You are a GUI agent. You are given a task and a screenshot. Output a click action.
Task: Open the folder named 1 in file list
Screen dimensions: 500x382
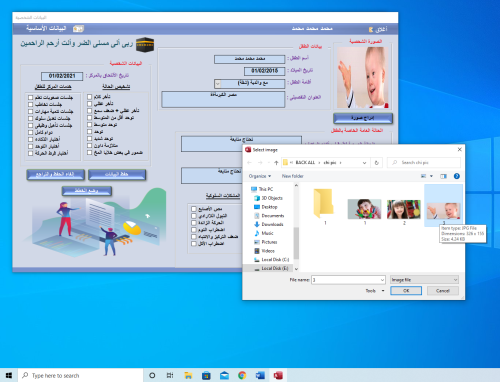pyautogui.click(x=324, y=203)
